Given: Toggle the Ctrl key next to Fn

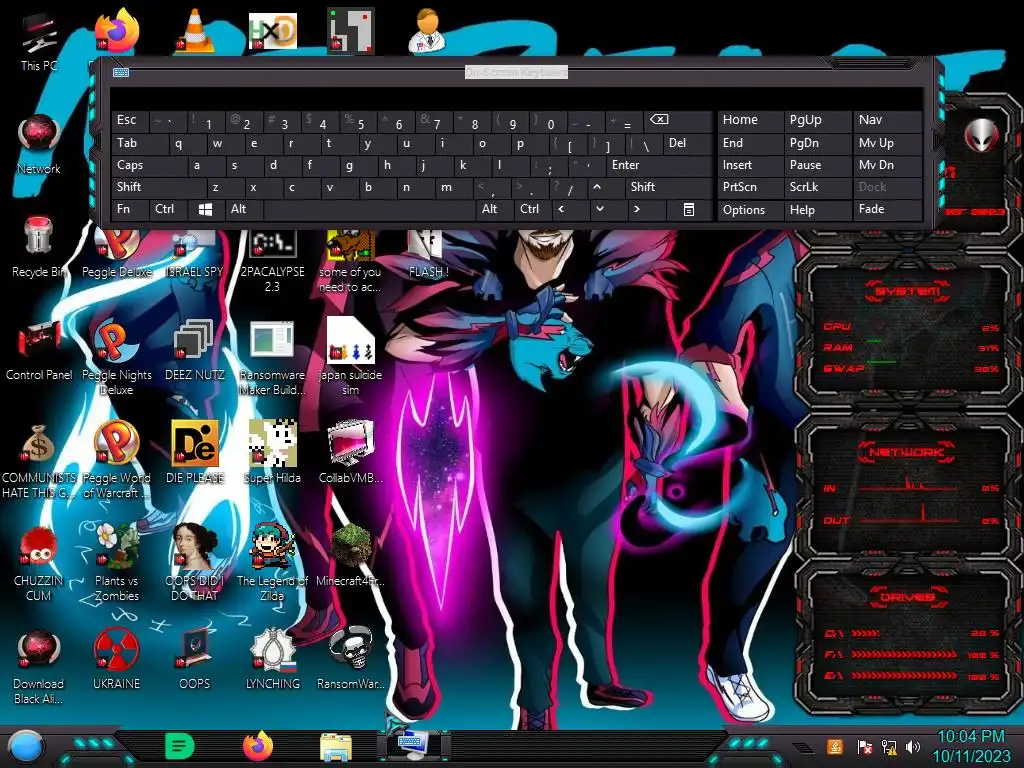Looking at the screenshot, I should point(168,210).
